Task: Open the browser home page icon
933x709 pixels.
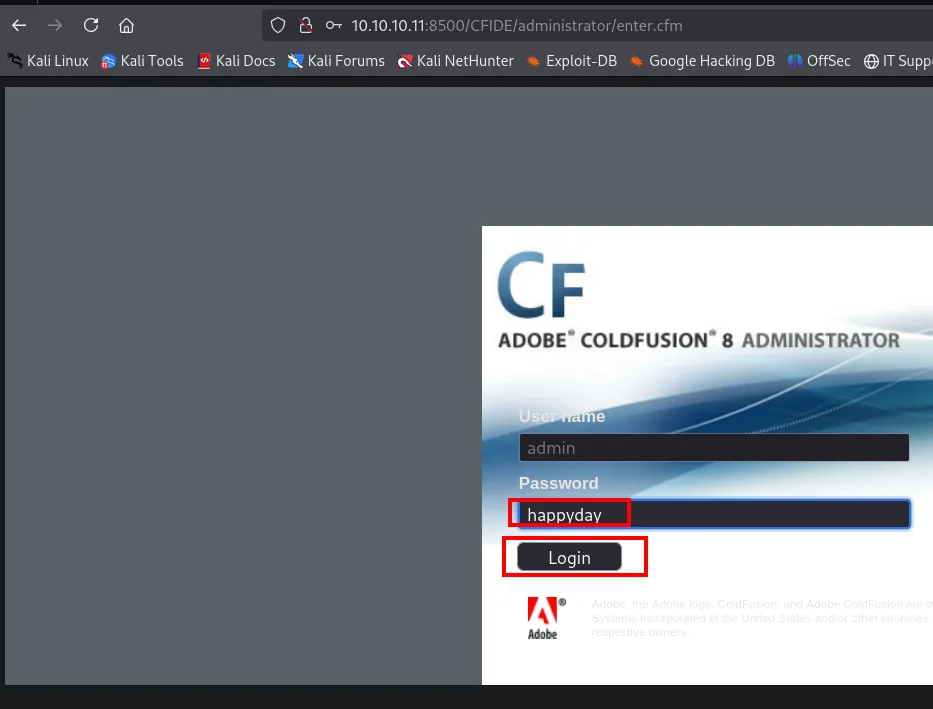Action: 126,26
